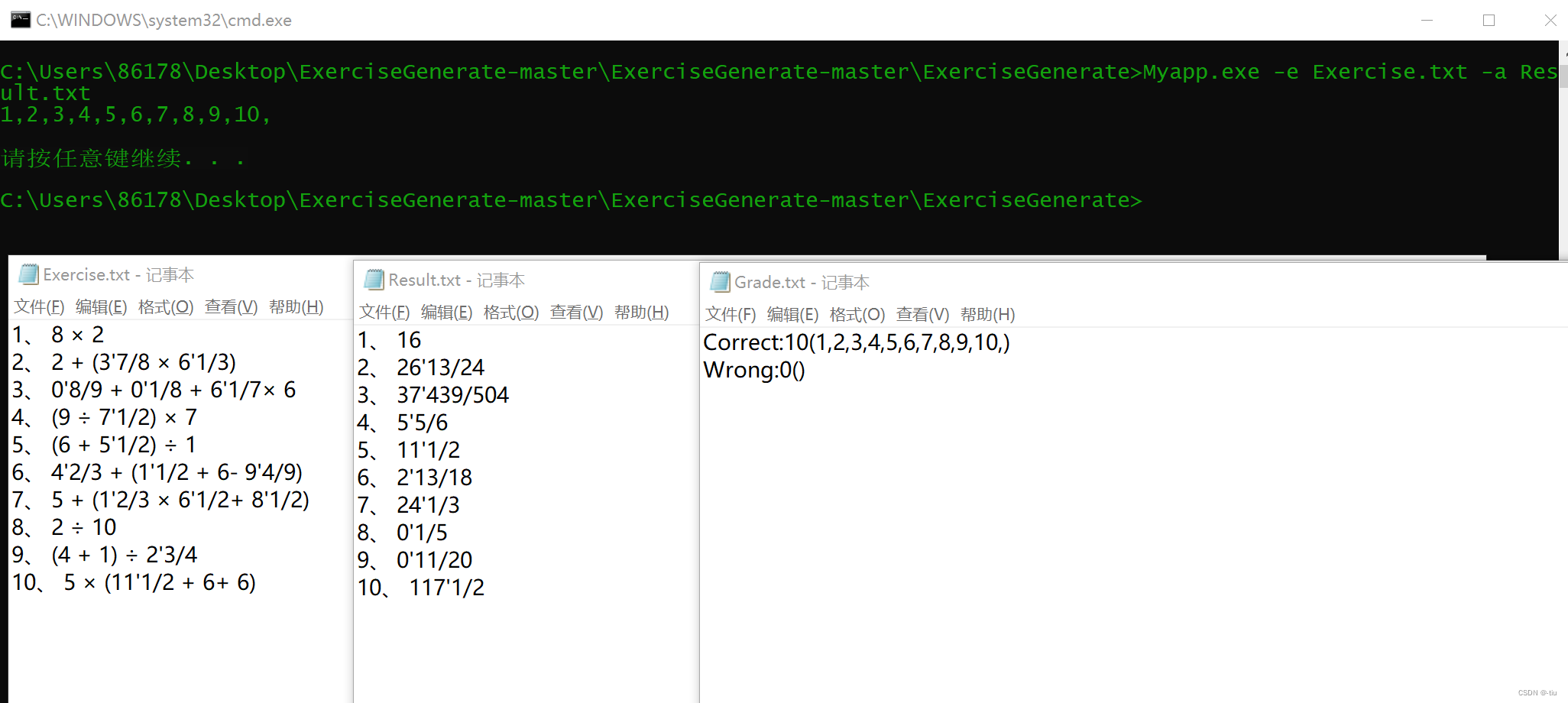This screenshot has width=1568, height=703.
Task: Maximize the cmd.exe window
Action: point(1489,20)
